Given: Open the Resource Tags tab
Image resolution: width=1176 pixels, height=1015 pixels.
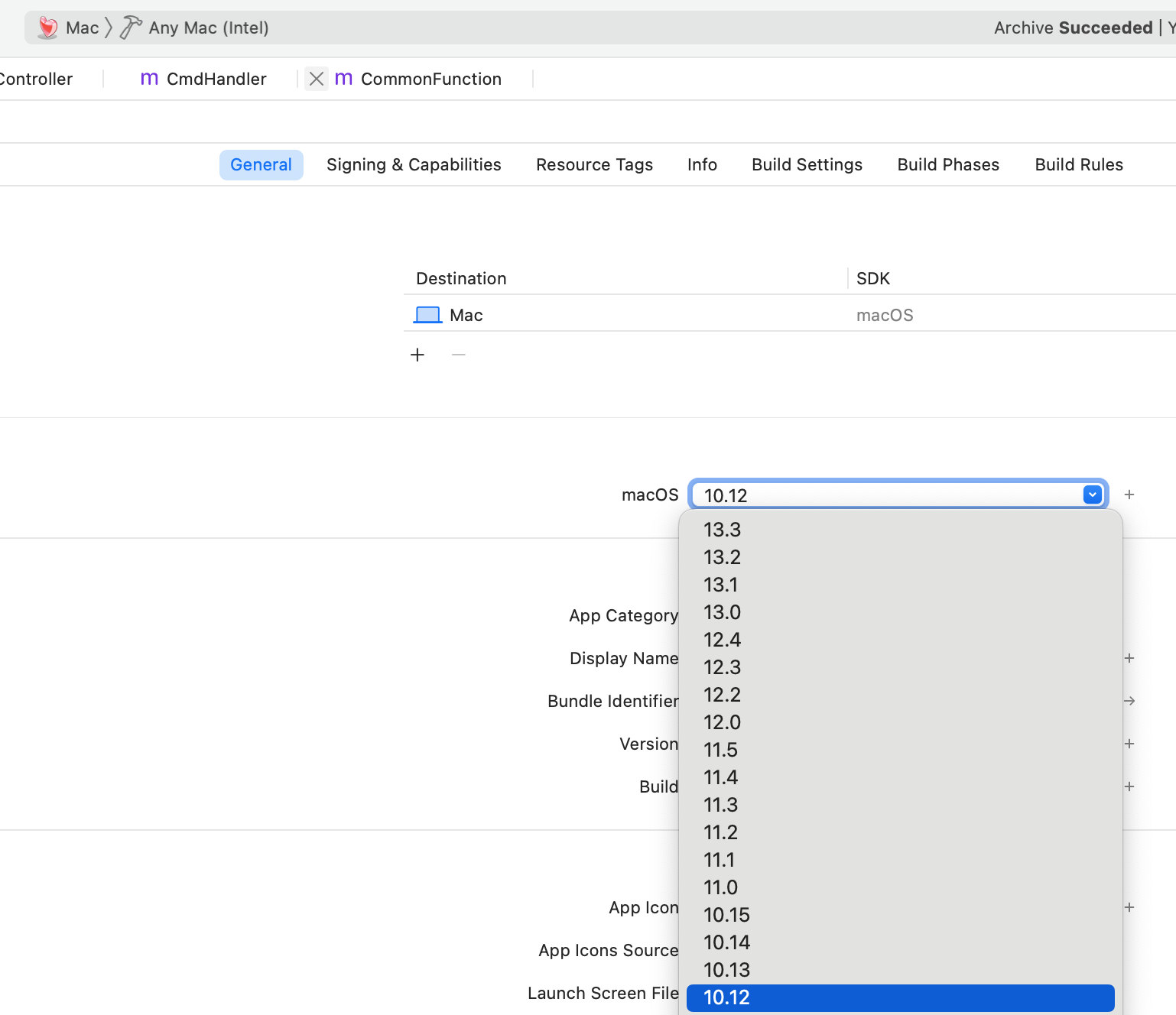Looking at the screenshot, I should tap(594, 165).
